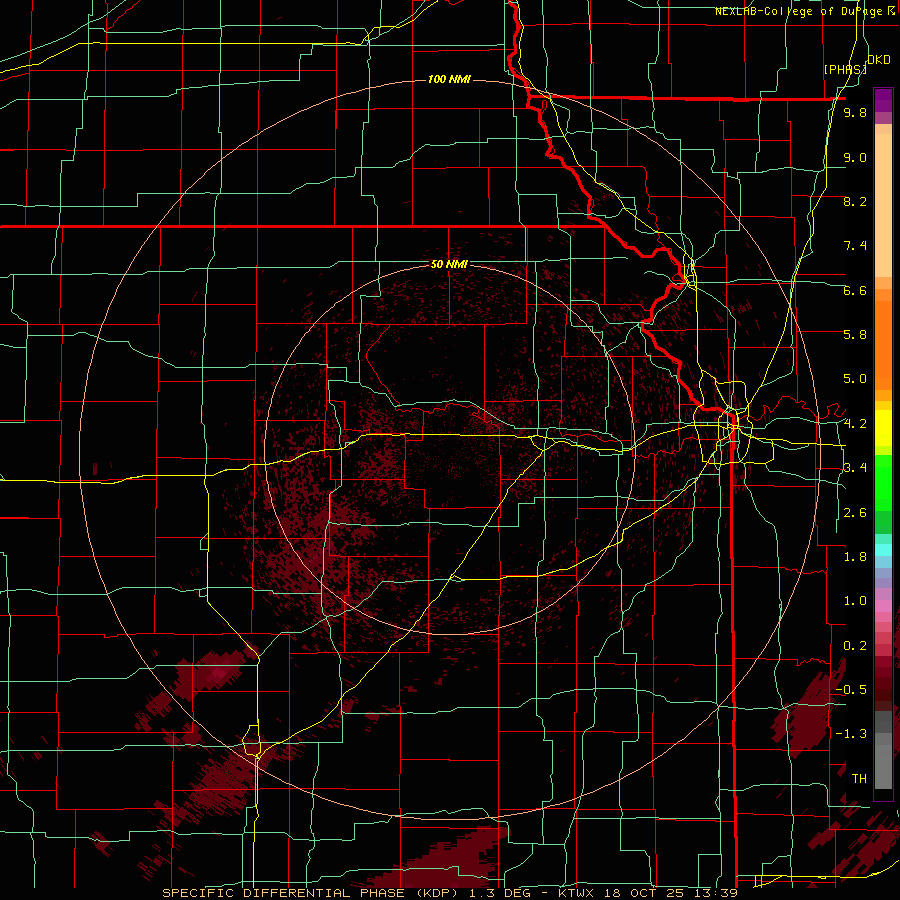Viewport: 900px width, 900px height.
Task: Click the [PHAS] units label
Action: pyautogui.click(x=845, y=69)
